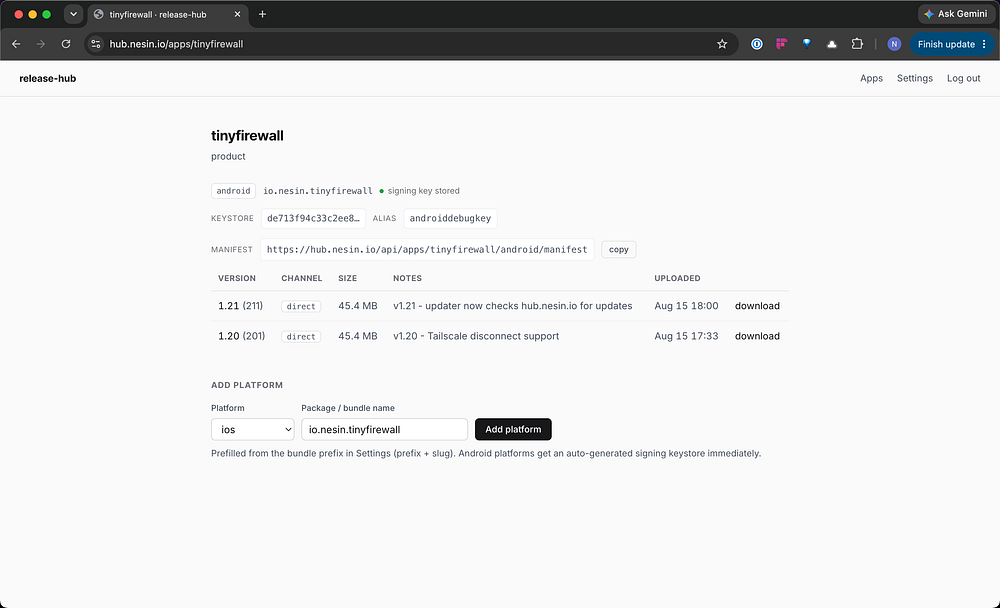Image resolution: width=1000 pixels, height=608 pixels.
Task: Open the Platform dropdown showing ios
Action: 253,429
